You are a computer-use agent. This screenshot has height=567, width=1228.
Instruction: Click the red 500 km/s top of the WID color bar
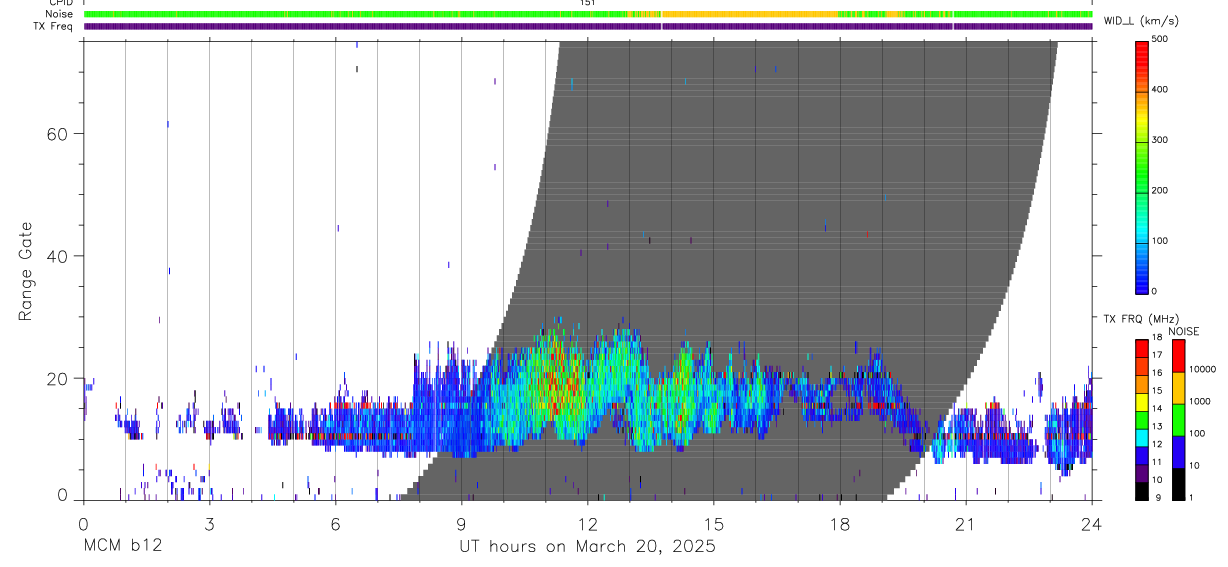pyautogui.click(x=1143, y=46)
